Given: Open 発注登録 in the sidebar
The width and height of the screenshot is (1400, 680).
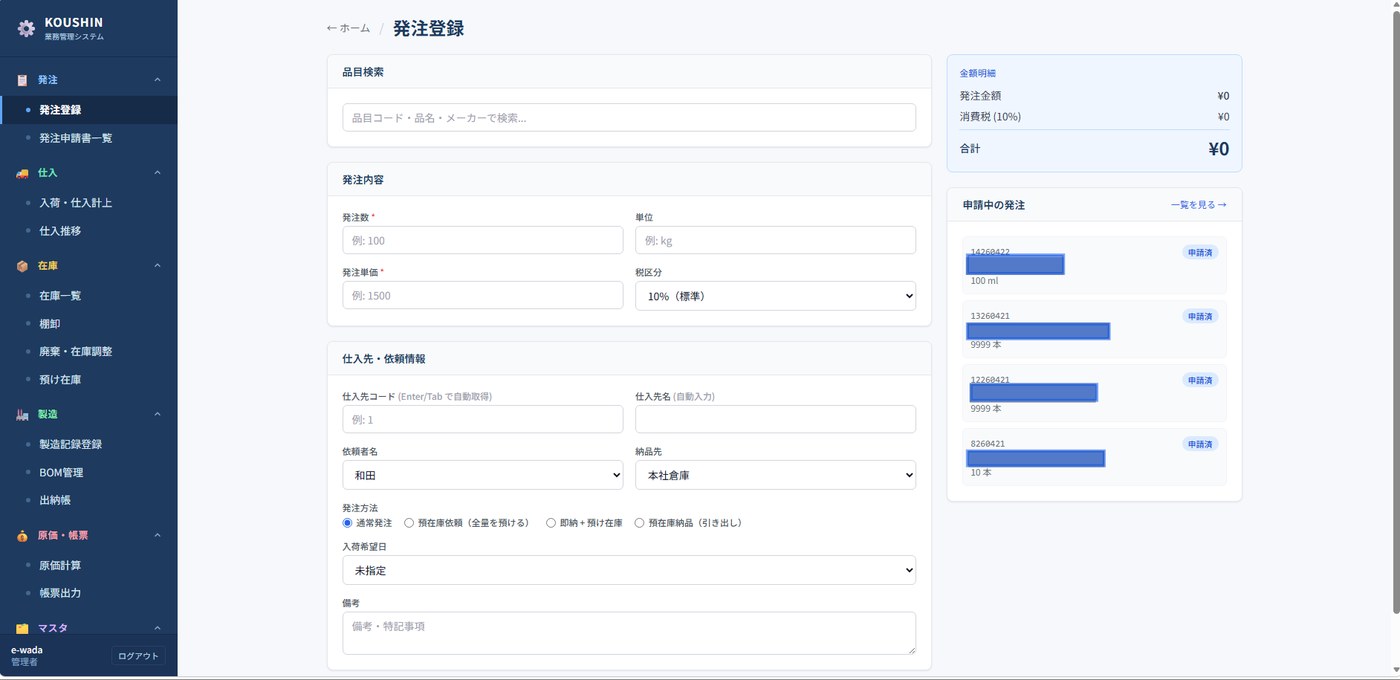Looking at the screenshot, I should [89, 110].
